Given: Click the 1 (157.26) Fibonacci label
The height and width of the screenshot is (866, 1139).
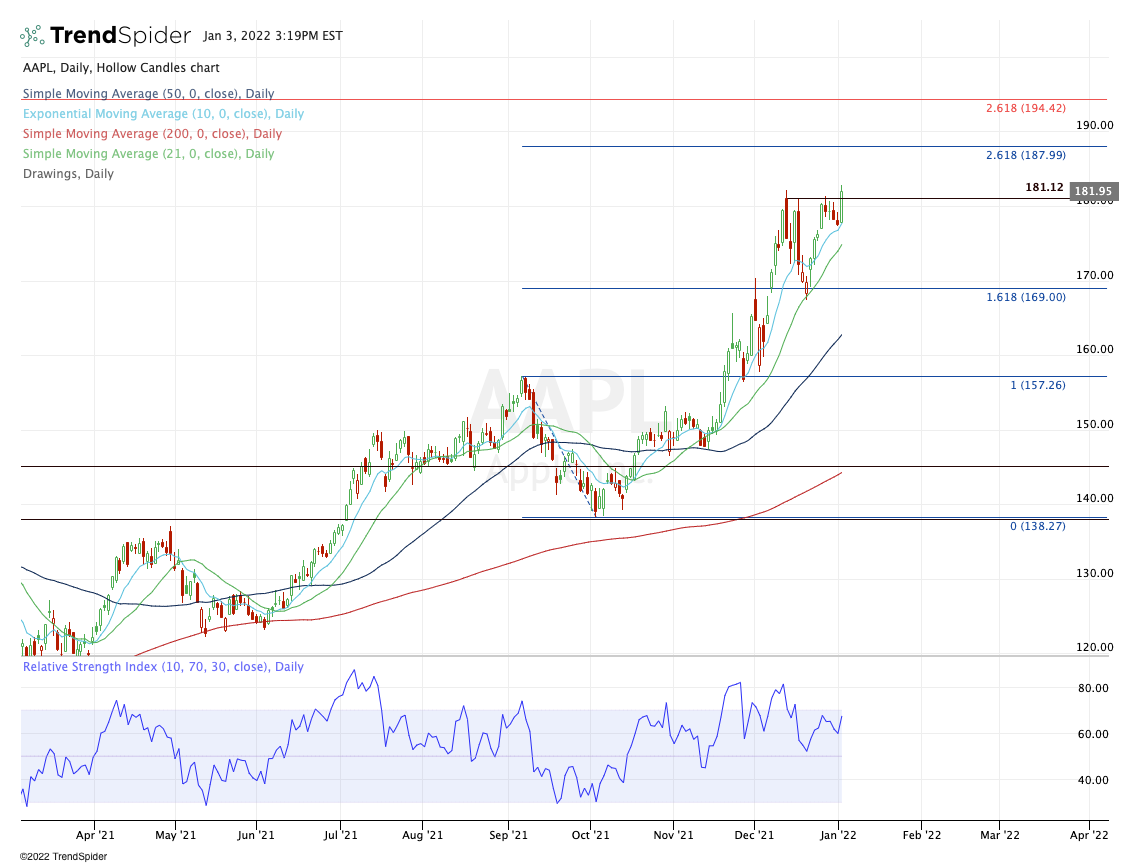Looking at the screenshot, I should coord(1038,385).
